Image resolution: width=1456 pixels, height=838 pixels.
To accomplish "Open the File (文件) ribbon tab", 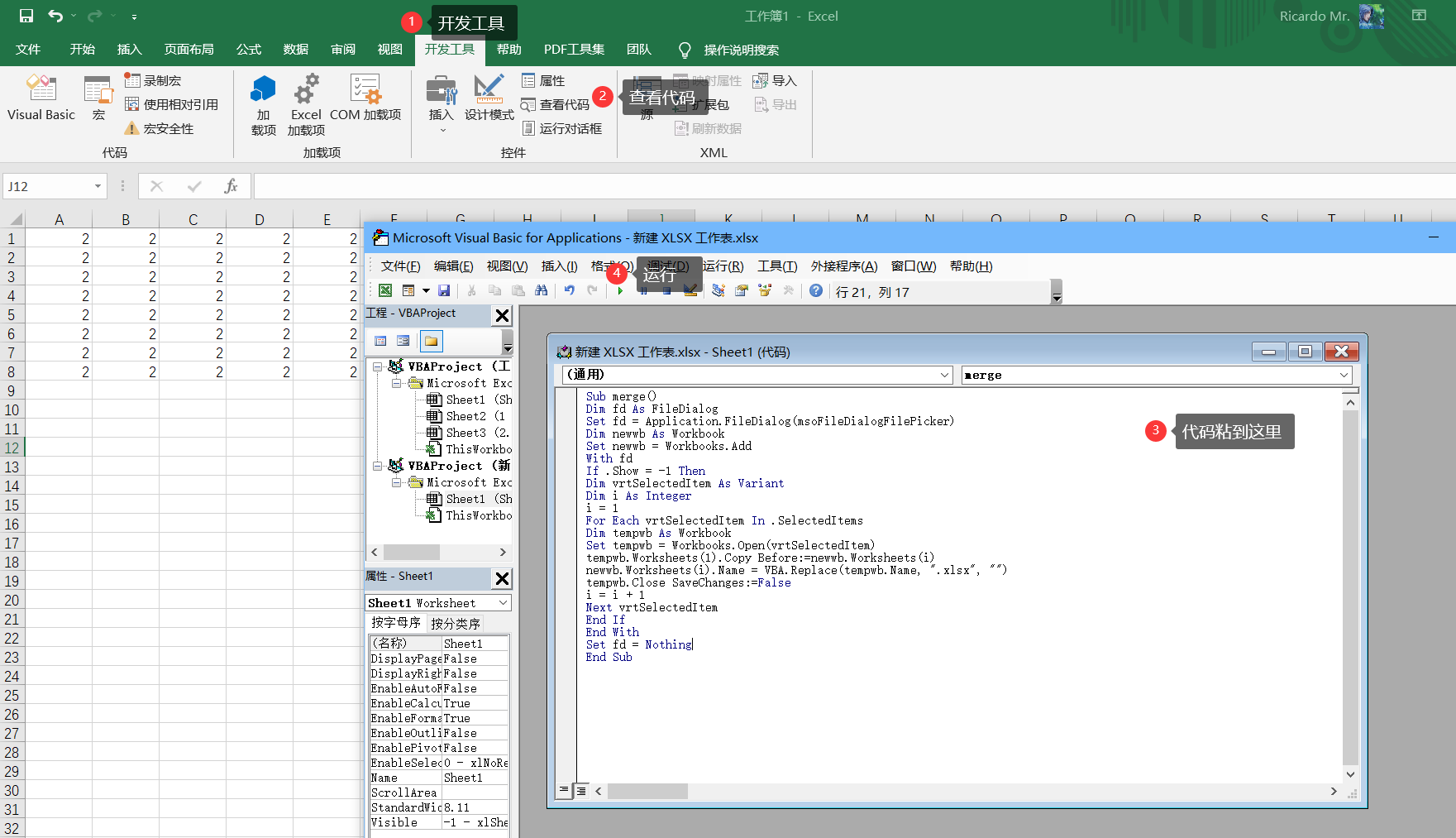I will (28, 50).
